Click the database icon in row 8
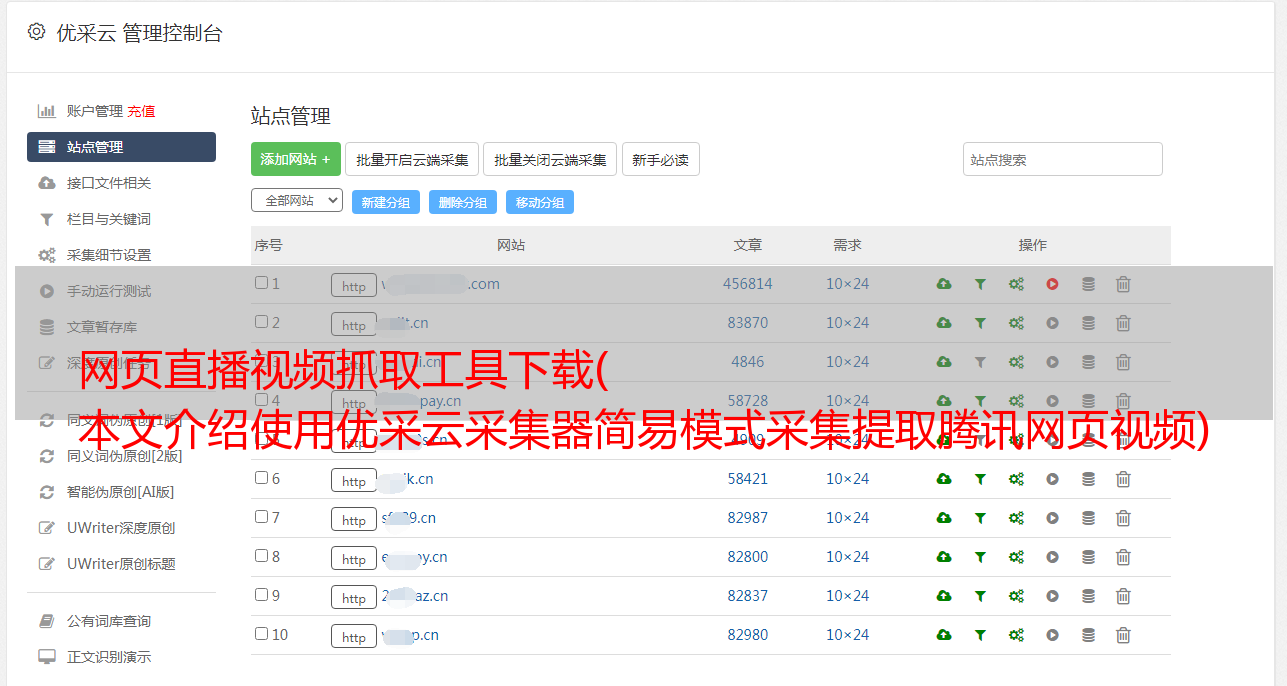The image size is (1287, 686). [1088, 557]
